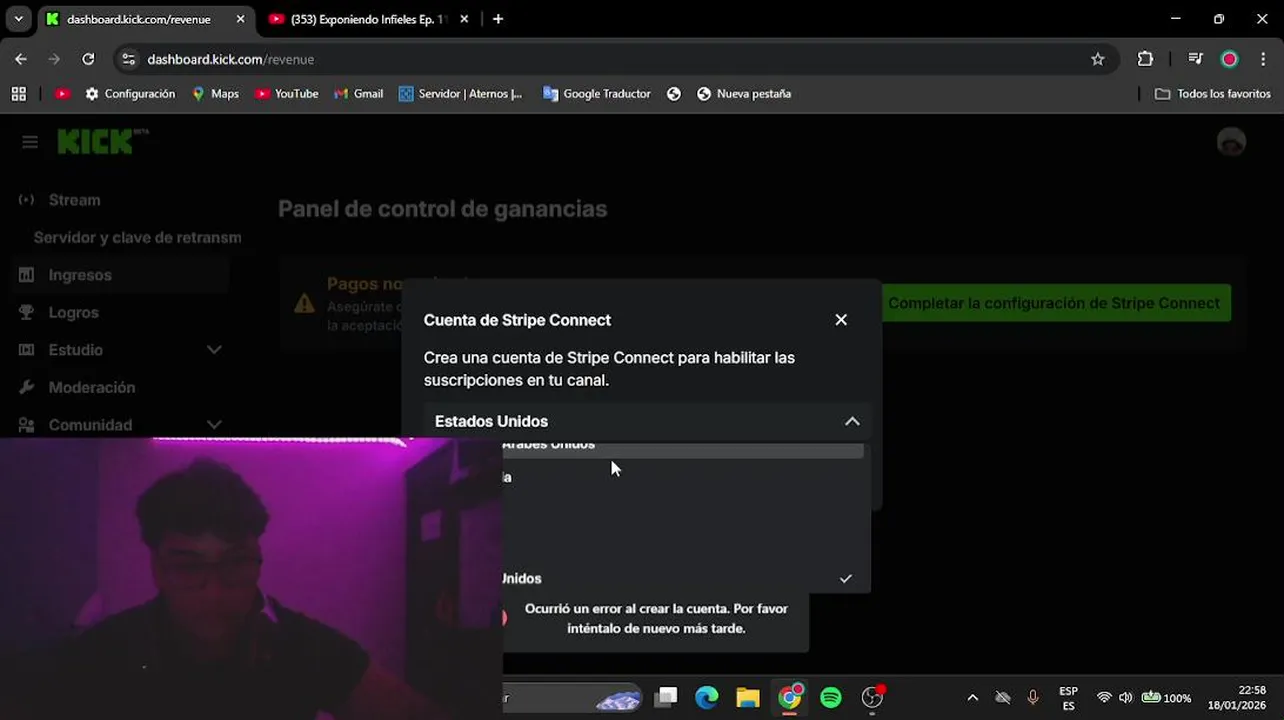Open the Kick sidebar hamburger menu
The image size is (1284, 720).
coord(30,142)
